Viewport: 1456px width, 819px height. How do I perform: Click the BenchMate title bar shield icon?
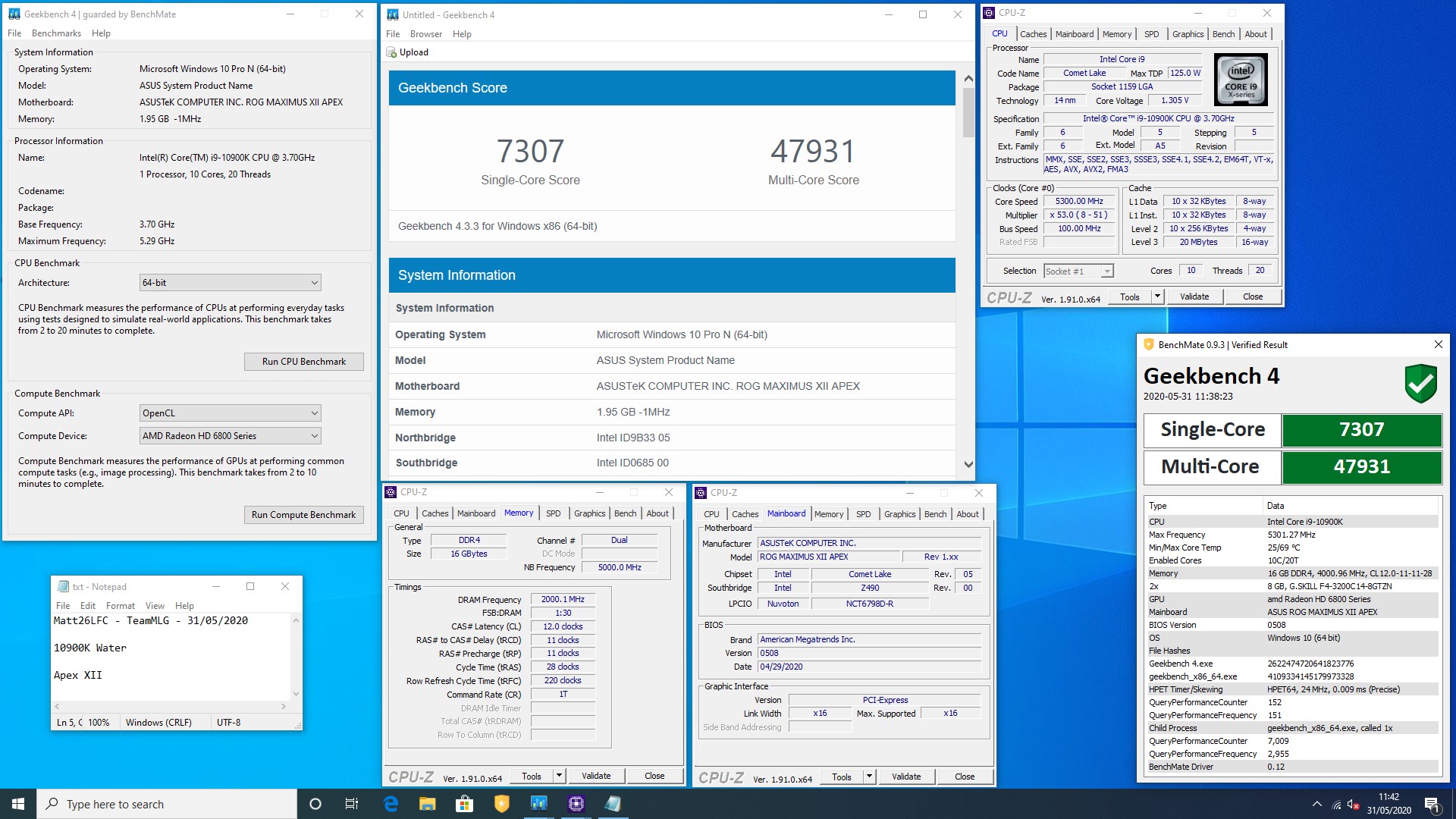pos(1148,344)
